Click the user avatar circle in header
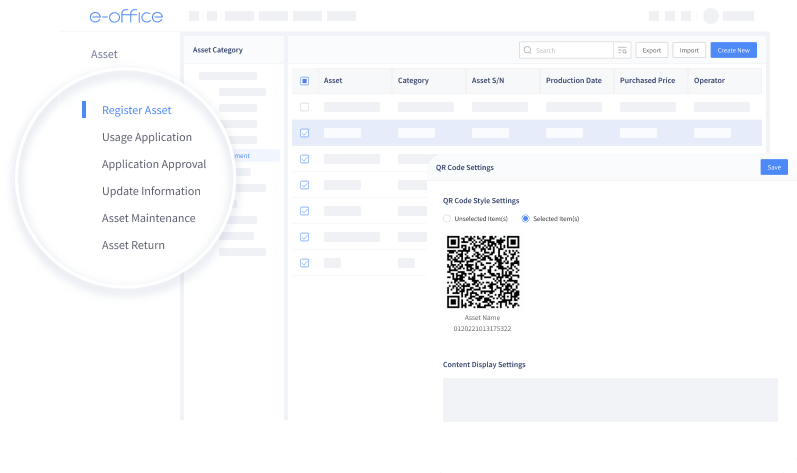The height and width of the screenshot is (473, 797). tap(711, 16)
